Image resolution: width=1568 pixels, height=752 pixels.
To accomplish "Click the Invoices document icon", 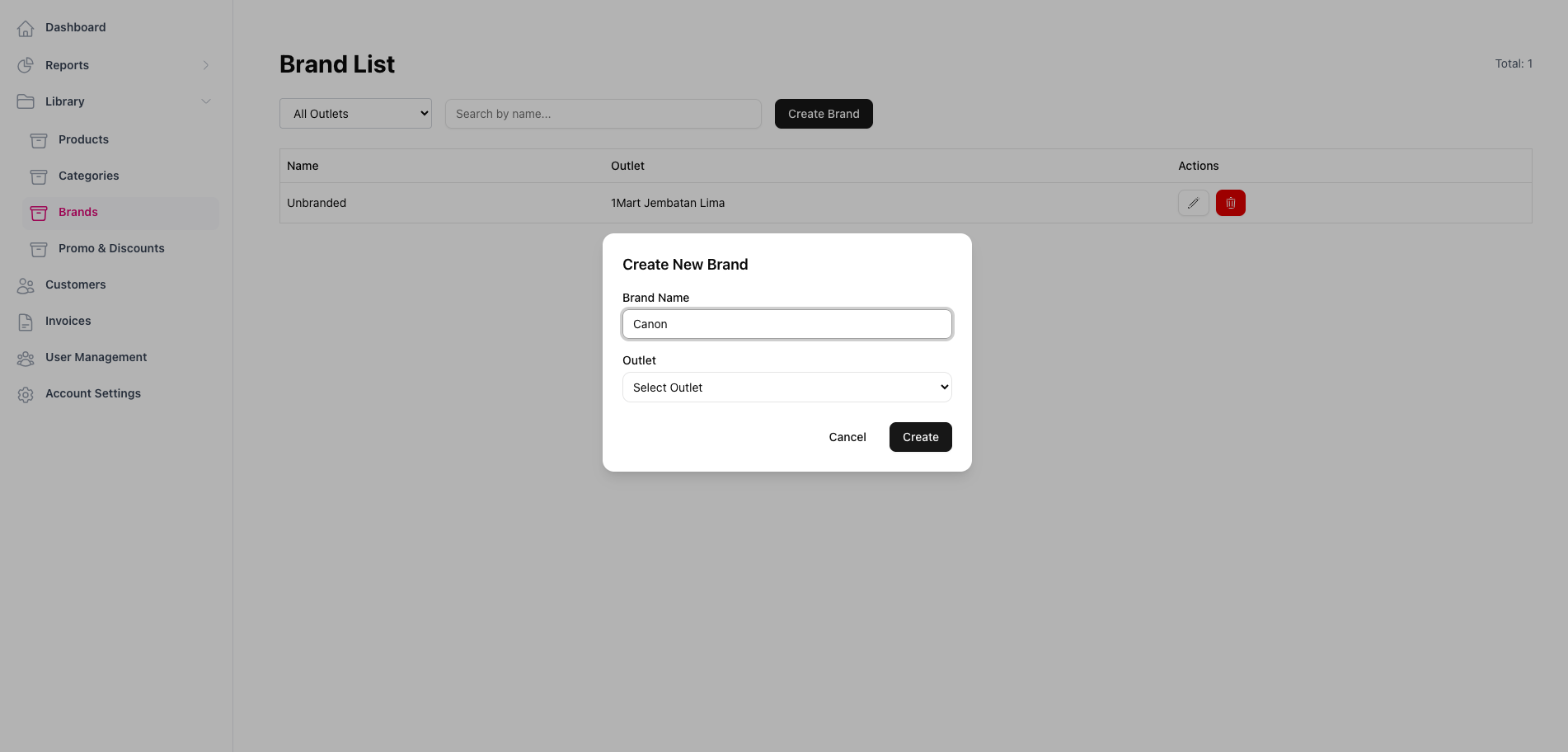I will tap(26, 322).
